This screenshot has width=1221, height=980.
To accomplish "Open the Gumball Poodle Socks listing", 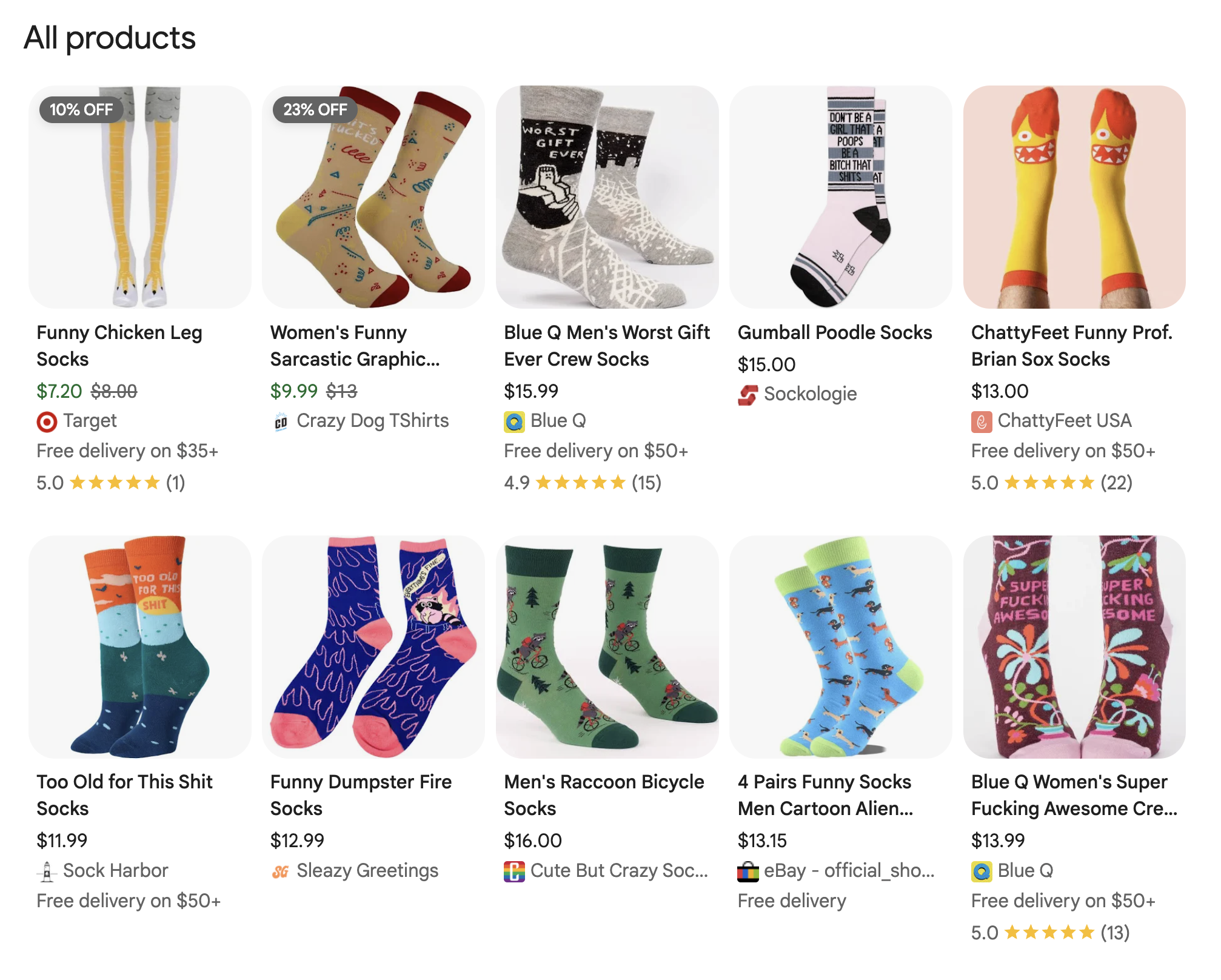I will coord(835,332).
